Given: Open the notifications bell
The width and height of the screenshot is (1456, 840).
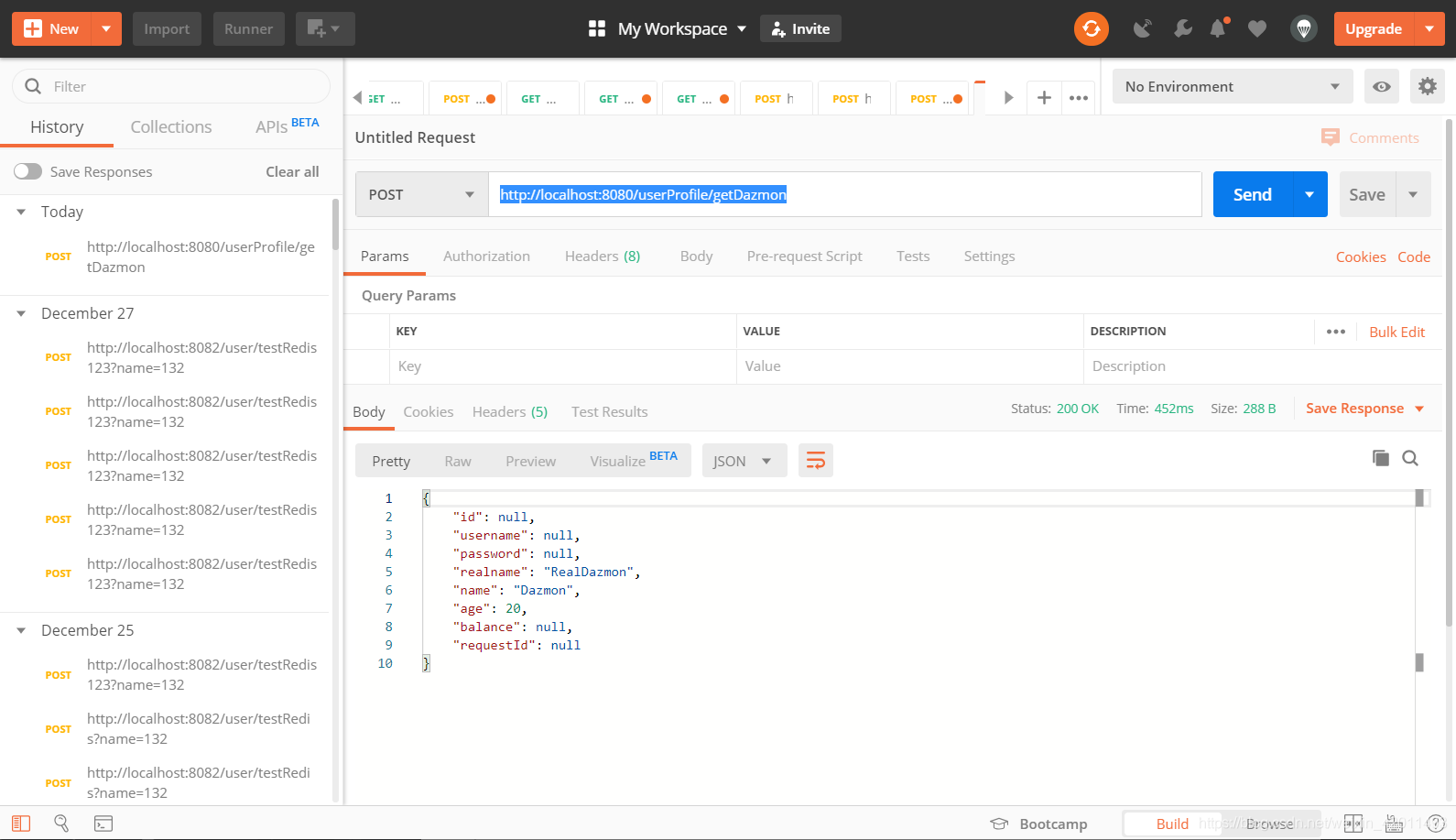Looking at the screenshot, I should [1218, 29].
